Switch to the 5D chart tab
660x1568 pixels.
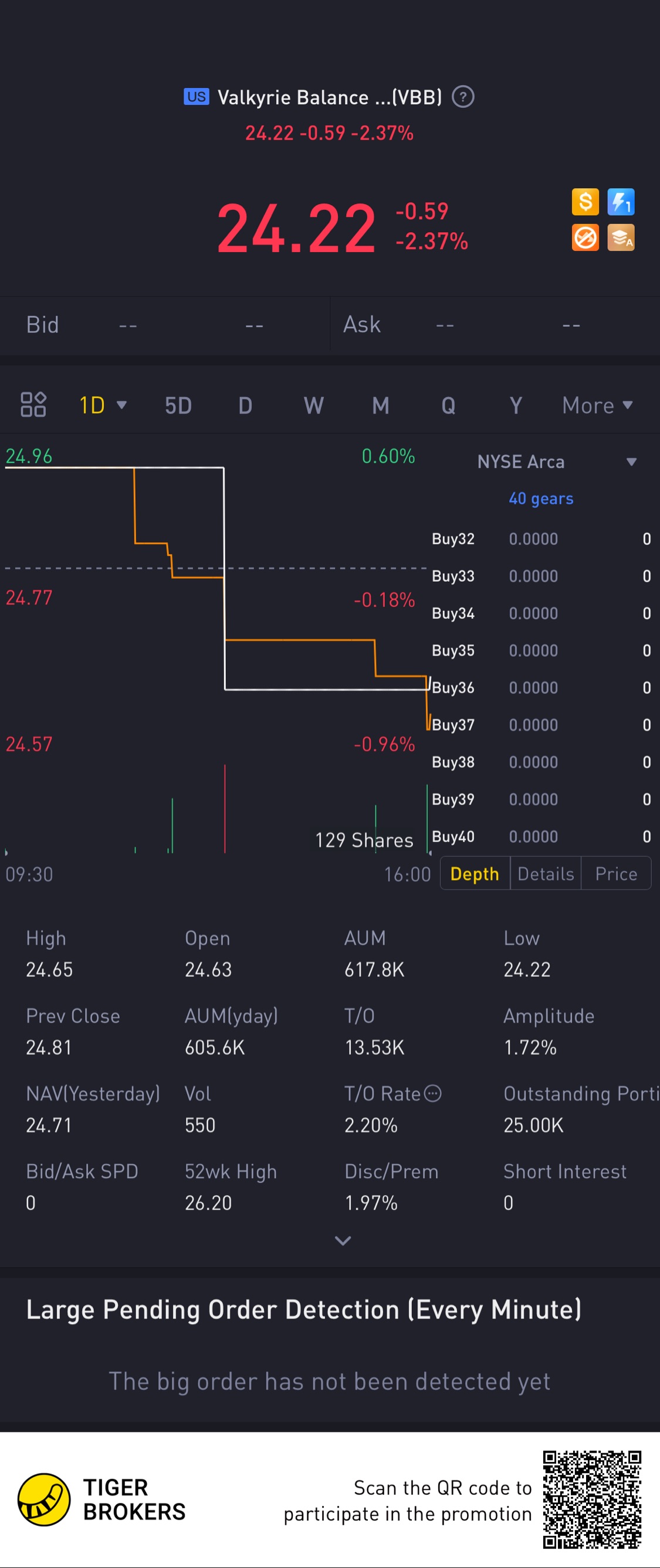click(x=178, y=405)
